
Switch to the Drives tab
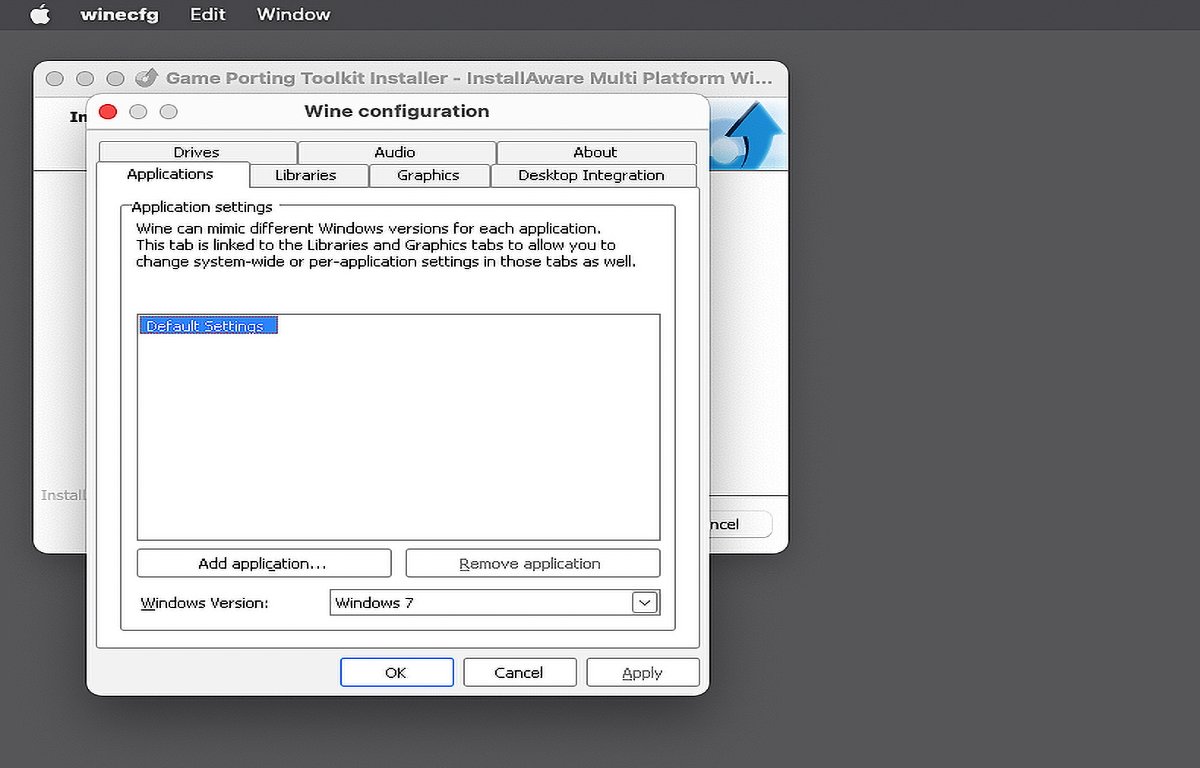(x=196, y=152)
